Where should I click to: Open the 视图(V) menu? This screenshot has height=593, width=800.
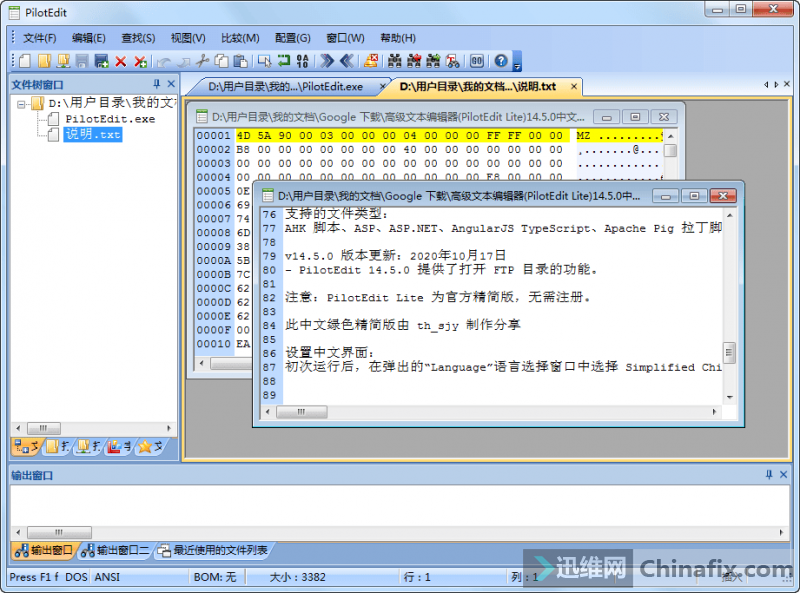pyautogui.click(x=188, y=38)
